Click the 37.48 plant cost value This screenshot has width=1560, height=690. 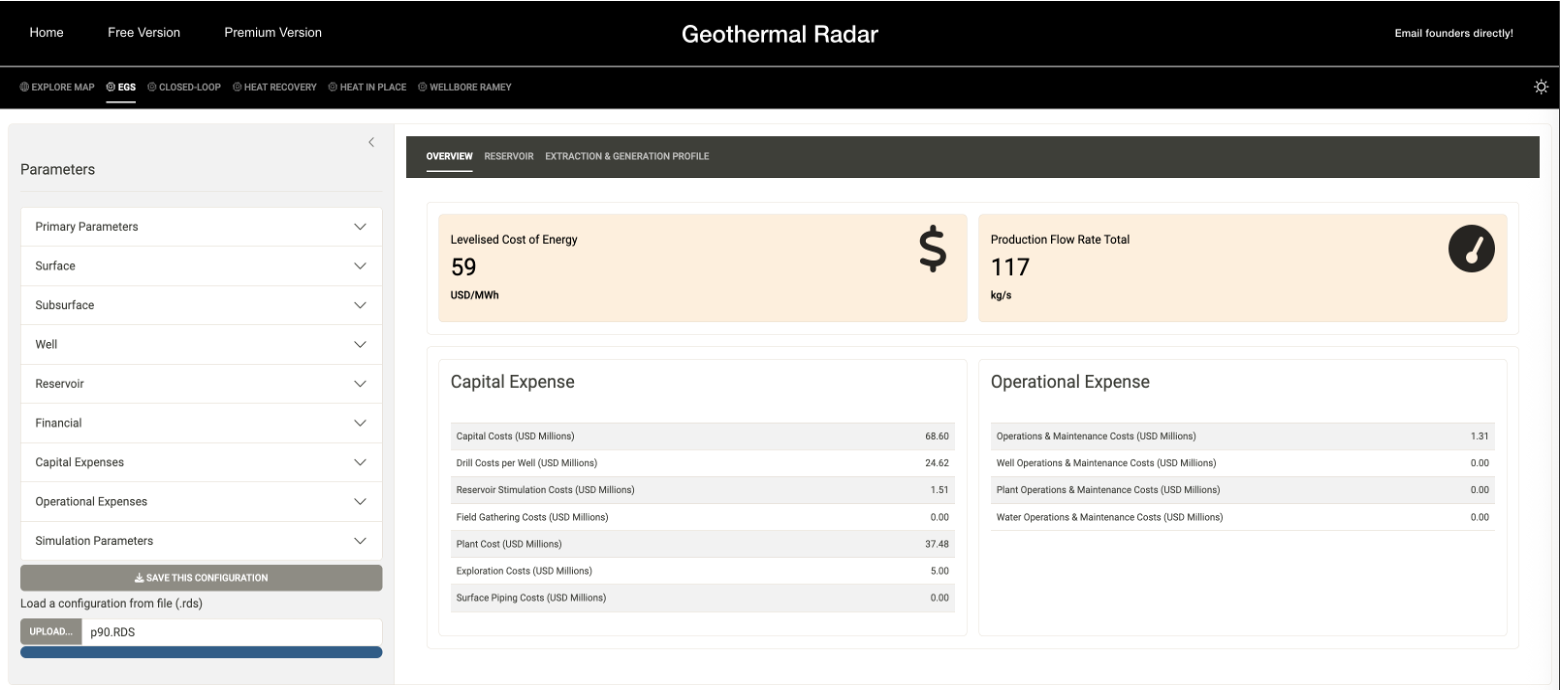point(937,544)
